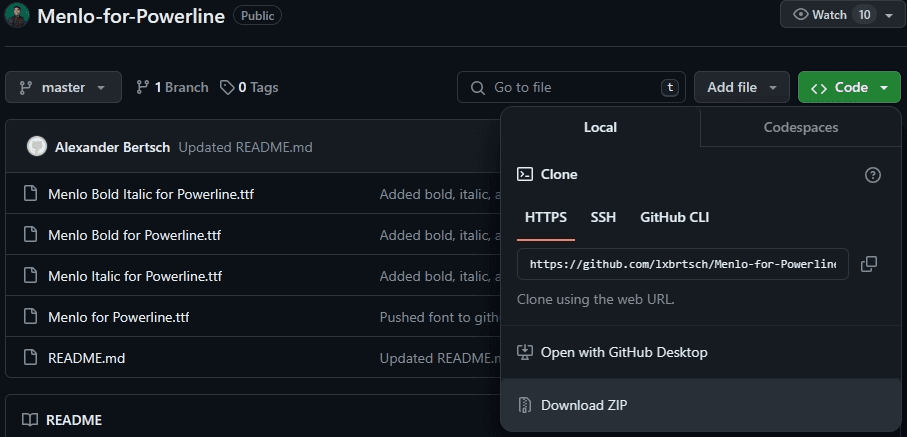
Task: Choose Open with GitHub Desktop
Action: click(x=700, y=352)
